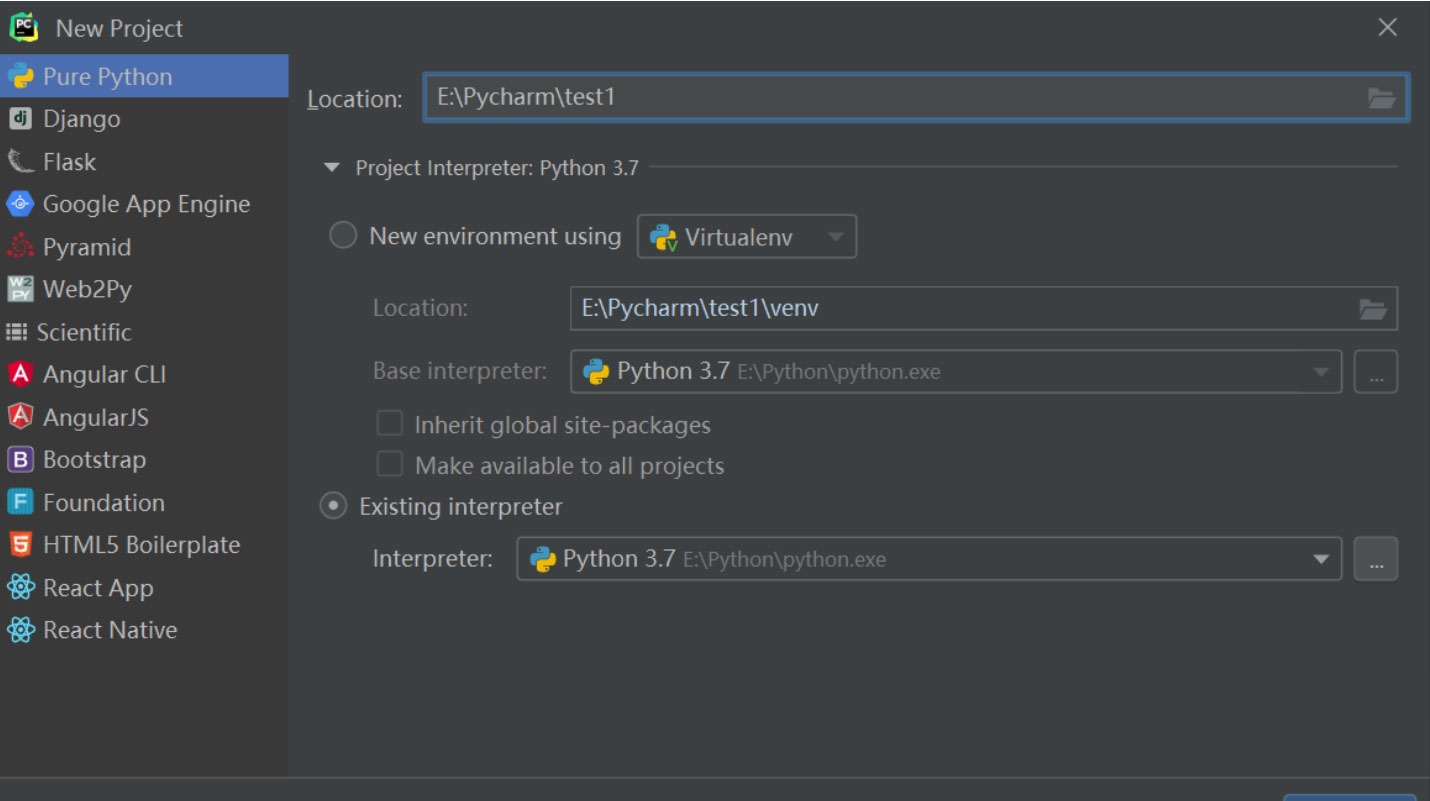The height and width of the screenshot is (801, 1430).
Task: Collapse the Project Interpreter section
Action: [x=332, y=168]
